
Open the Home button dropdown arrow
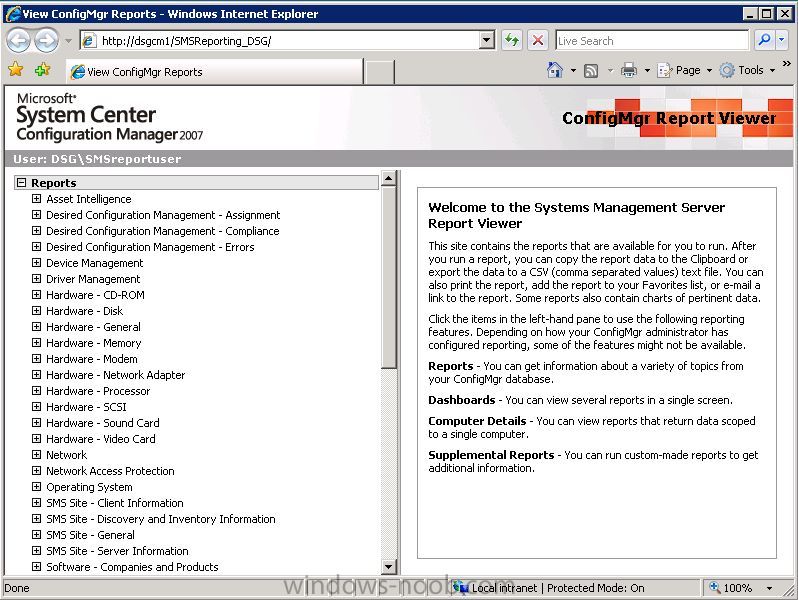(573, 71)
